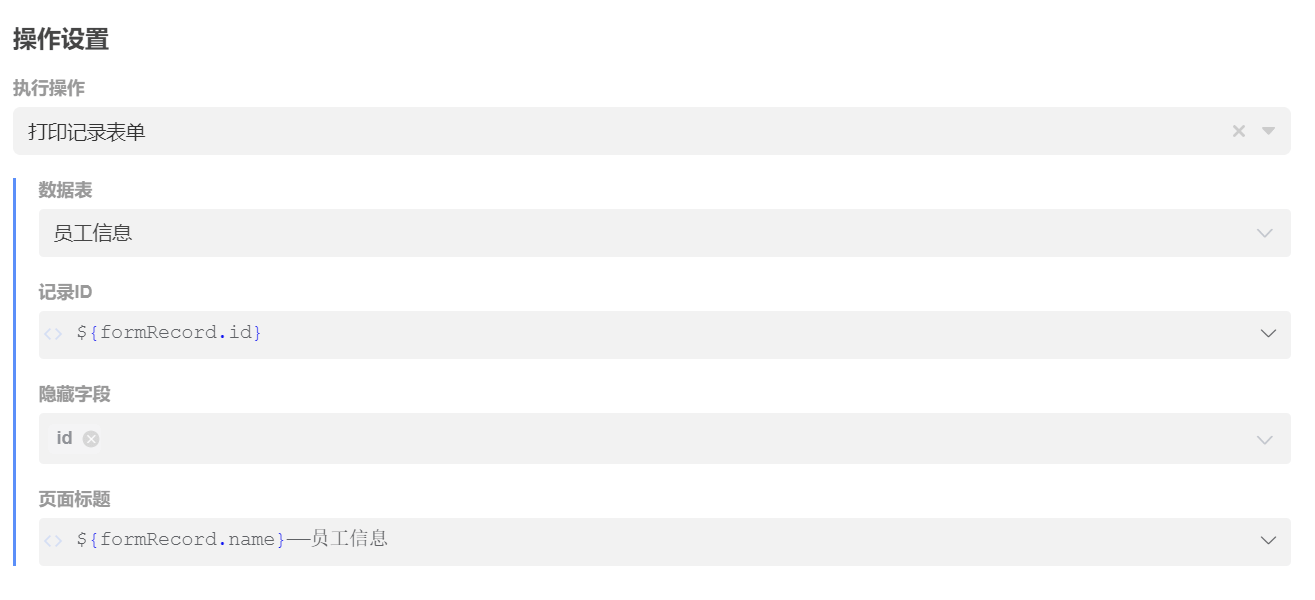Screen dimensions: 1315x600
Task: Expand the 数据表 dropdown chevron
Action: [x=1265, y=233]
